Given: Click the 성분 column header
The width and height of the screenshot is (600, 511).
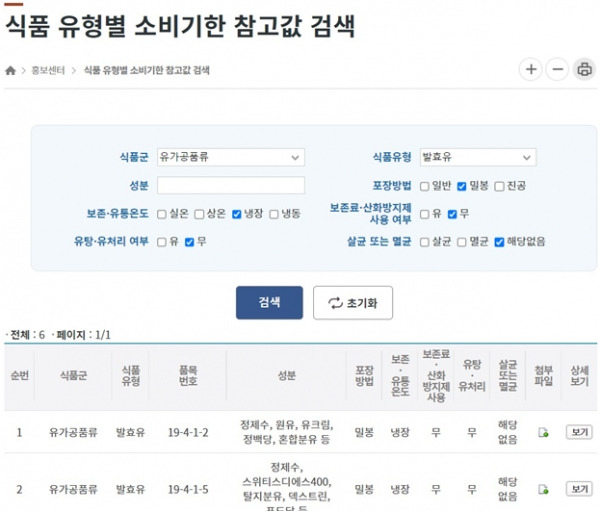Looking at the screenshot, I should click(x=286, y=375).
